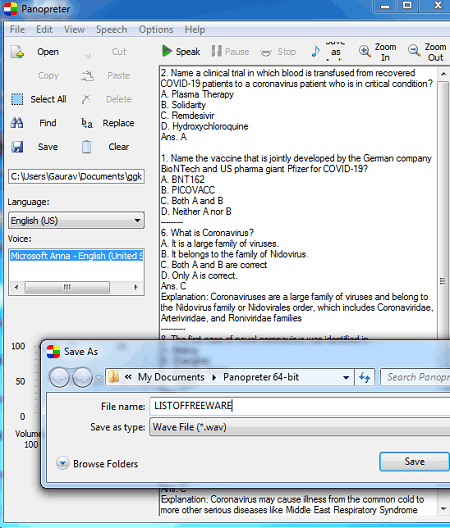Start speech with the Speak play icon

click(x=167, y=51)
